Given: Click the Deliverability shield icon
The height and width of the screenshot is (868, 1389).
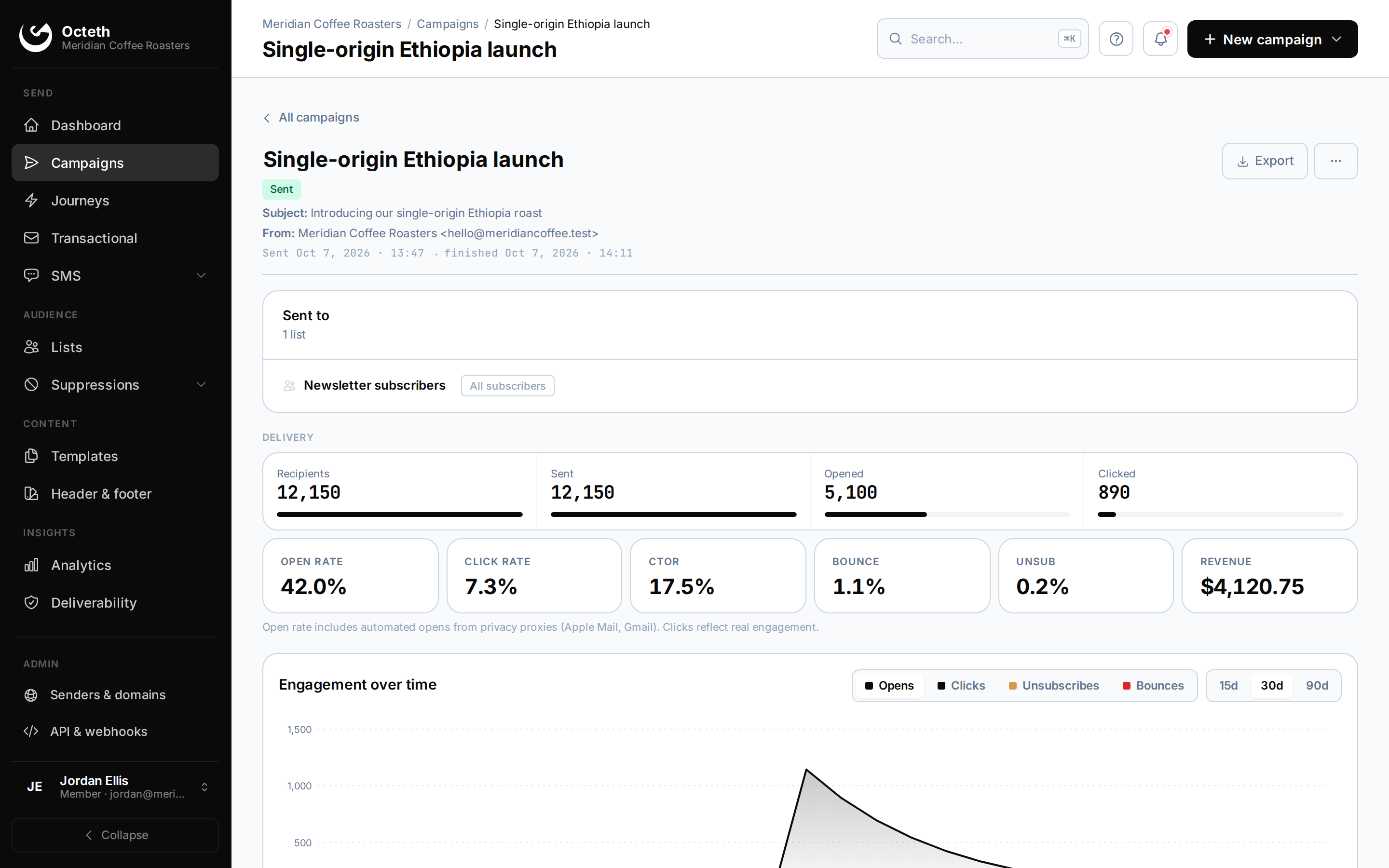Looking at the screenshot, I should tap(31, 602).
